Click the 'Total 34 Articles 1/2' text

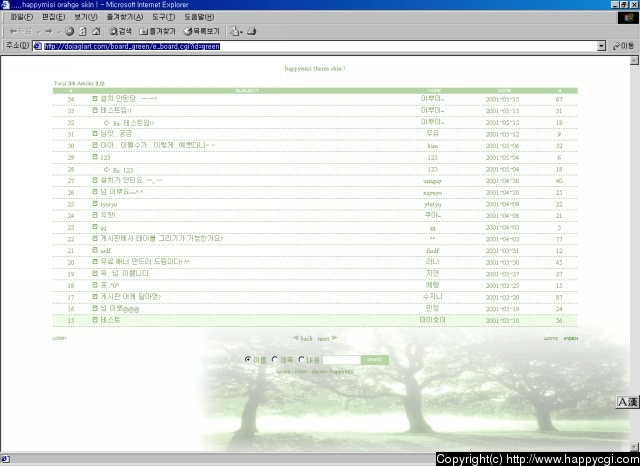coord(79,83)
